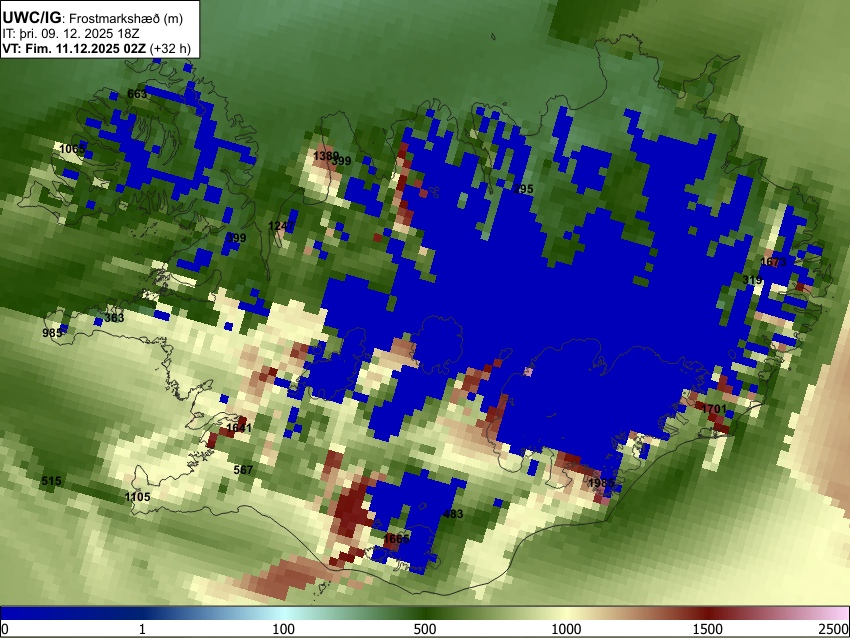Screen dimensions: 850x638
Task: Click the 567 value label
Action: click(x=243, y=470)
